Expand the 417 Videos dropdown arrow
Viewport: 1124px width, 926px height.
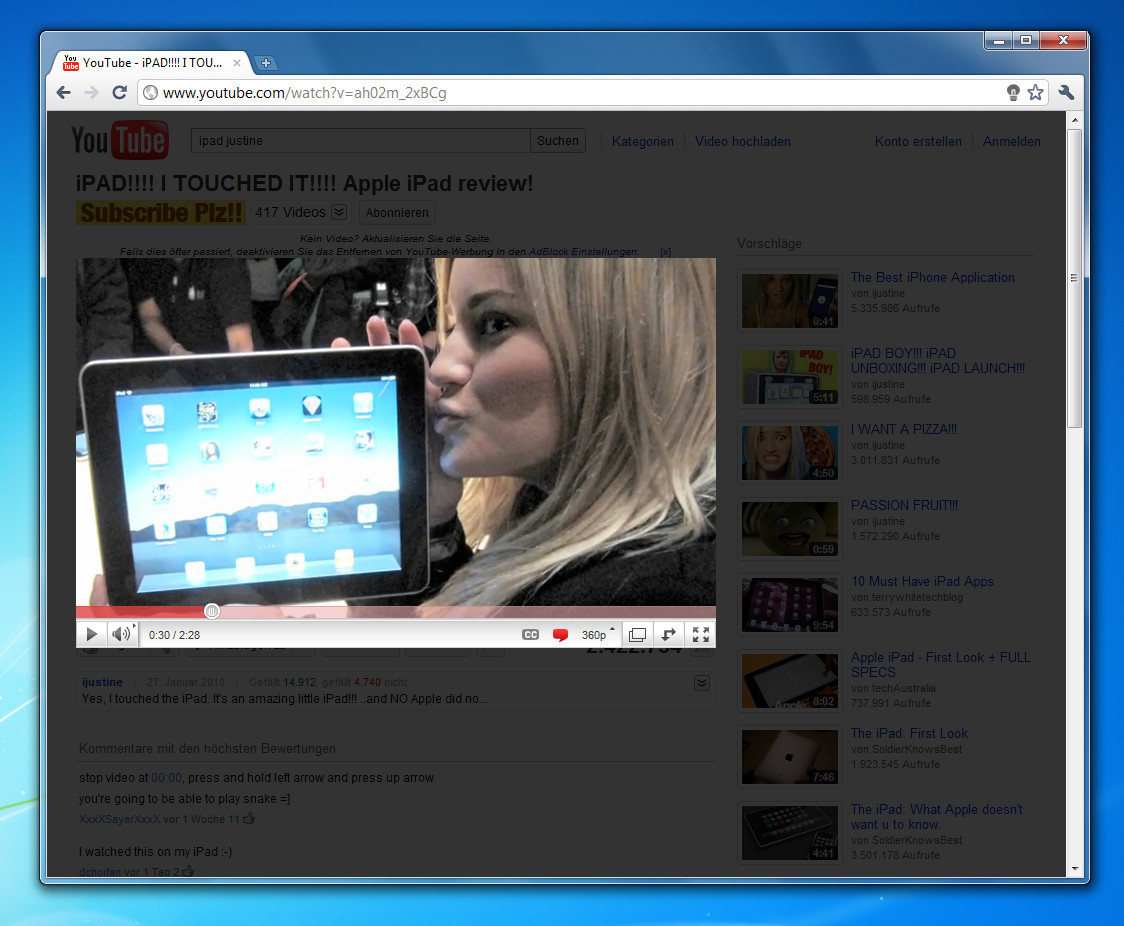340,212
